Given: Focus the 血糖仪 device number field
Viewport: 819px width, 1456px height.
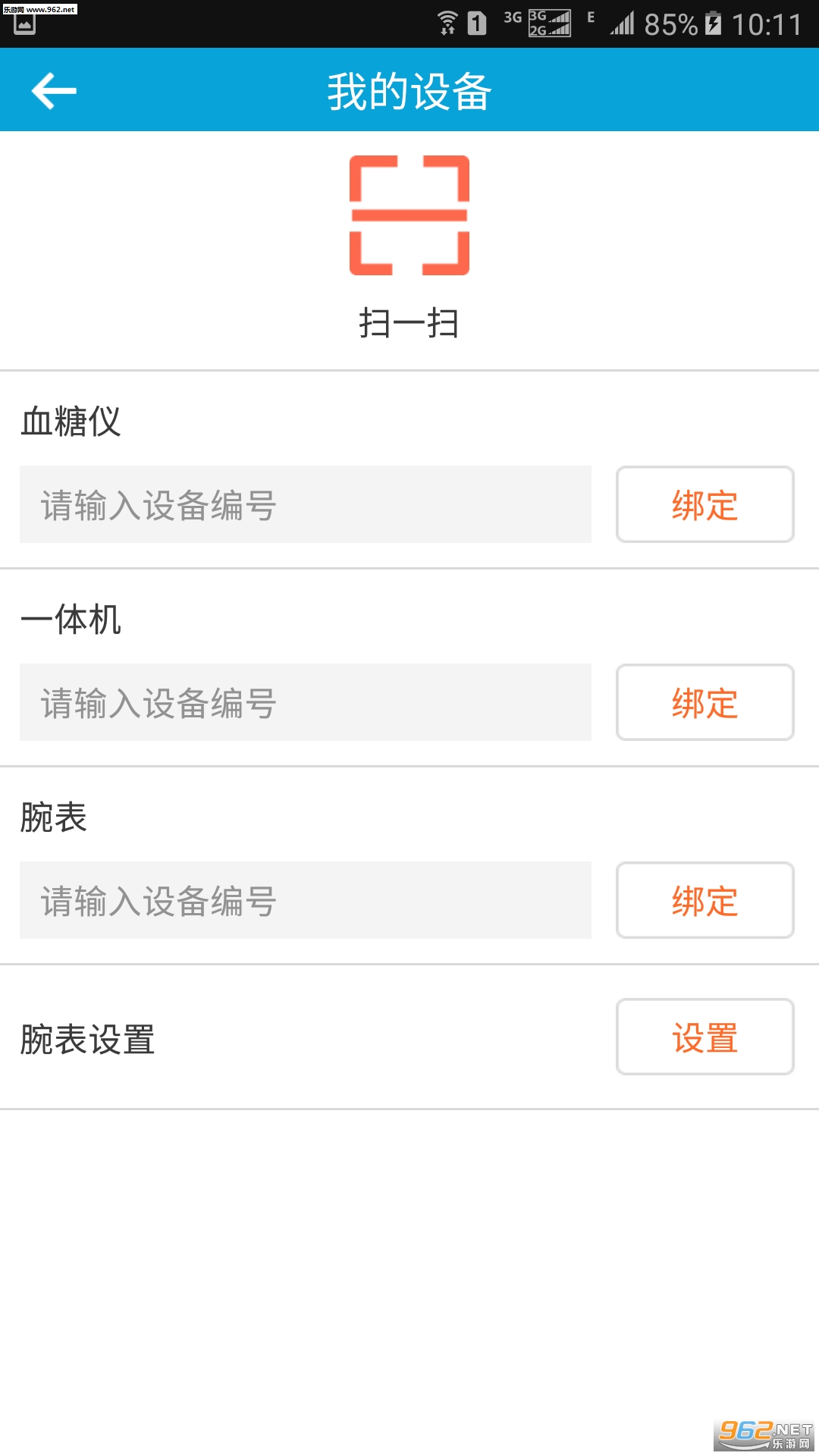Looking at the screenshot, I should point(306,505).
